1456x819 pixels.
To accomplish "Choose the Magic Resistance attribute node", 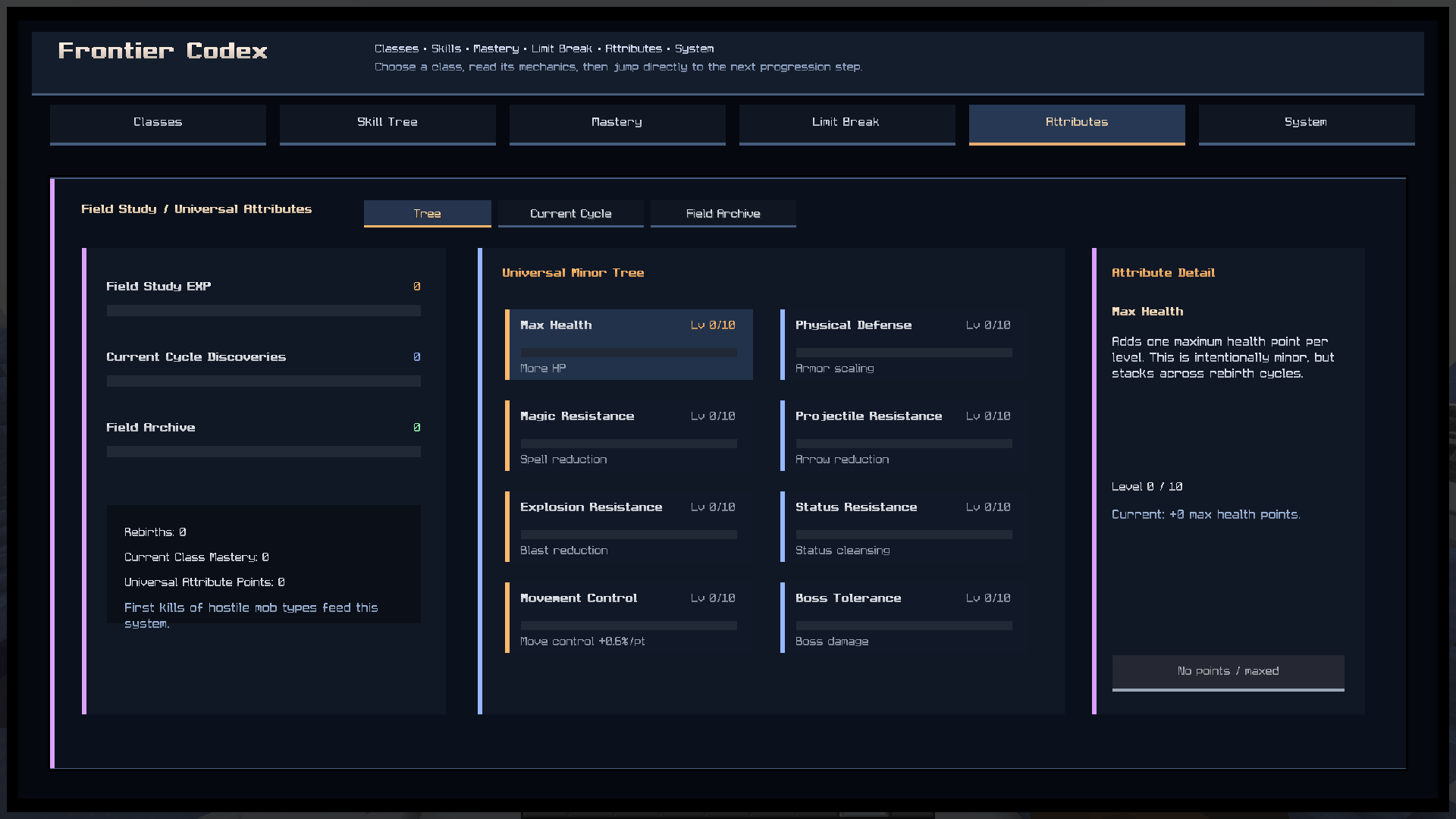I will coord(629,435).
